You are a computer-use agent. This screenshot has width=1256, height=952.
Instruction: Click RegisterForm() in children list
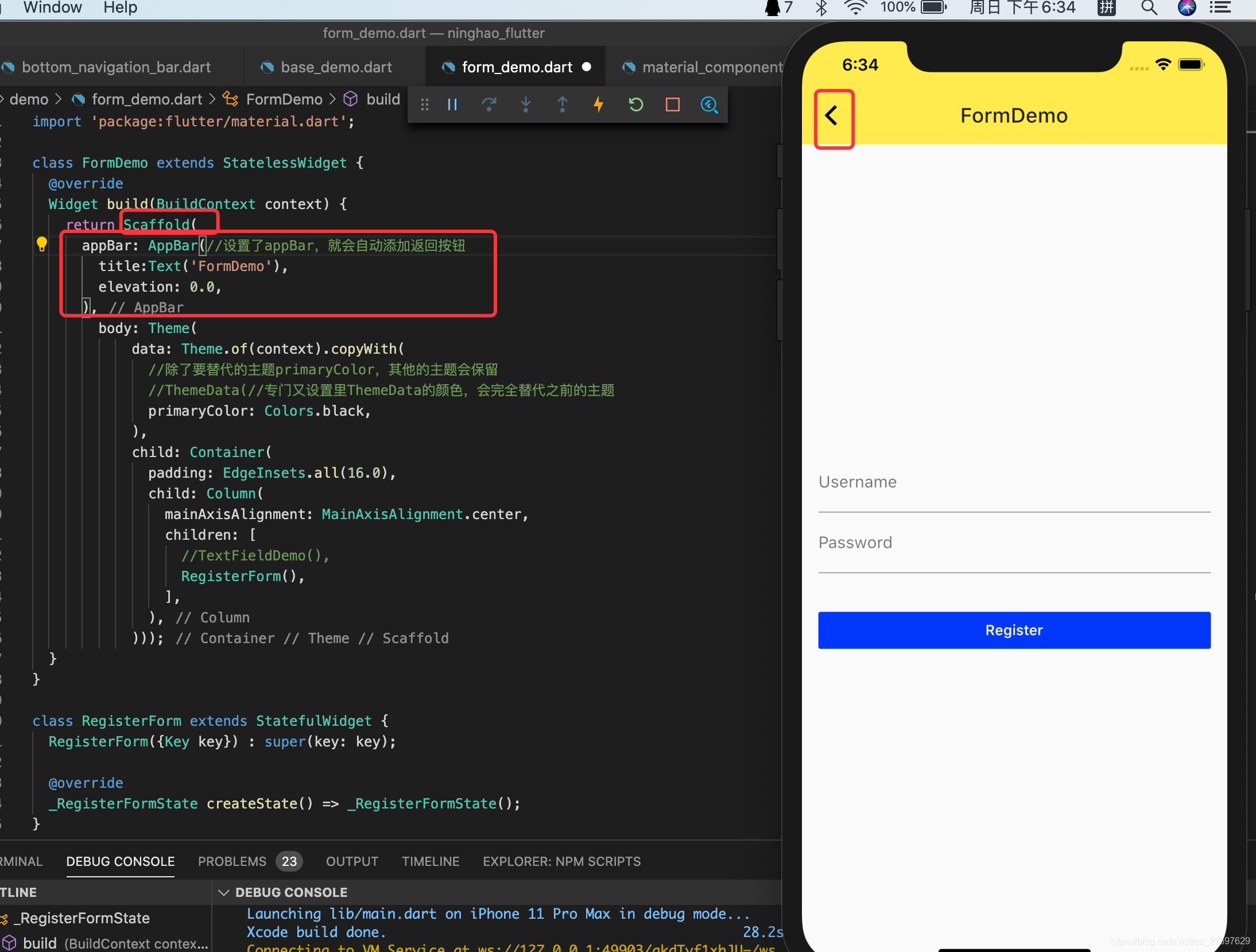point(242,576)
